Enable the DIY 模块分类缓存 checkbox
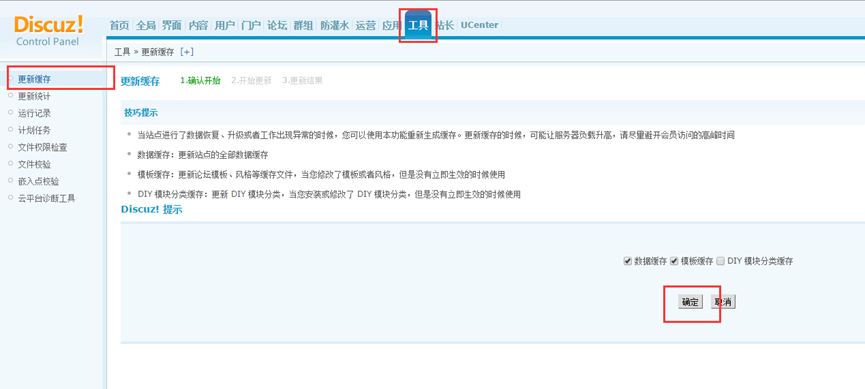Viewport: 865px width, 389px height. (720, 261)
